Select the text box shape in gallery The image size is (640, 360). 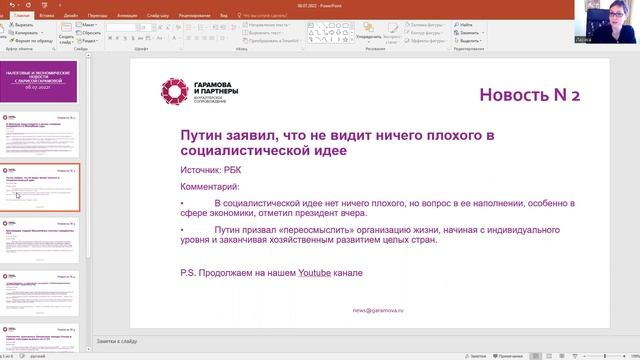point(311,25)
